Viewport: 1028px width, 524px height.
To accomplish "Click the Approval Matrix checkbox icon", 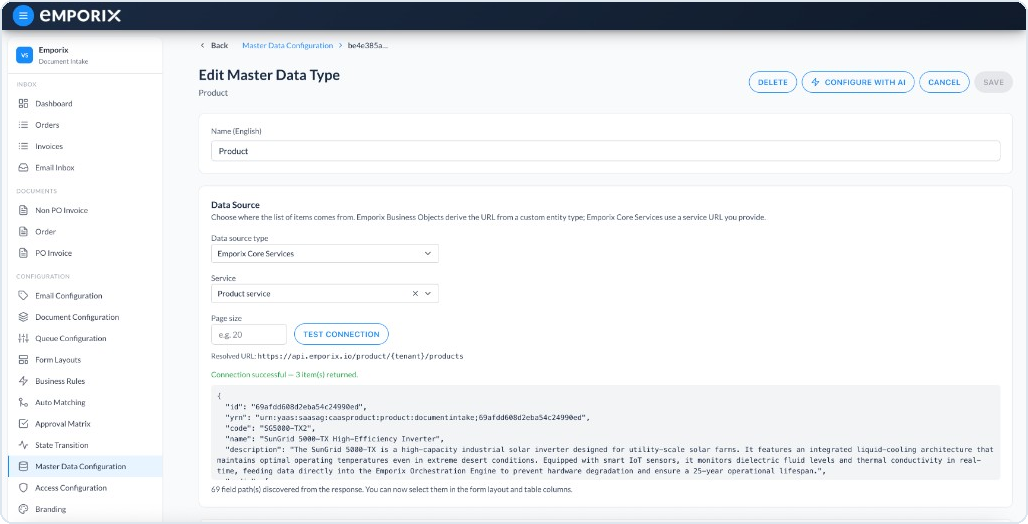I will click(23, 424).
